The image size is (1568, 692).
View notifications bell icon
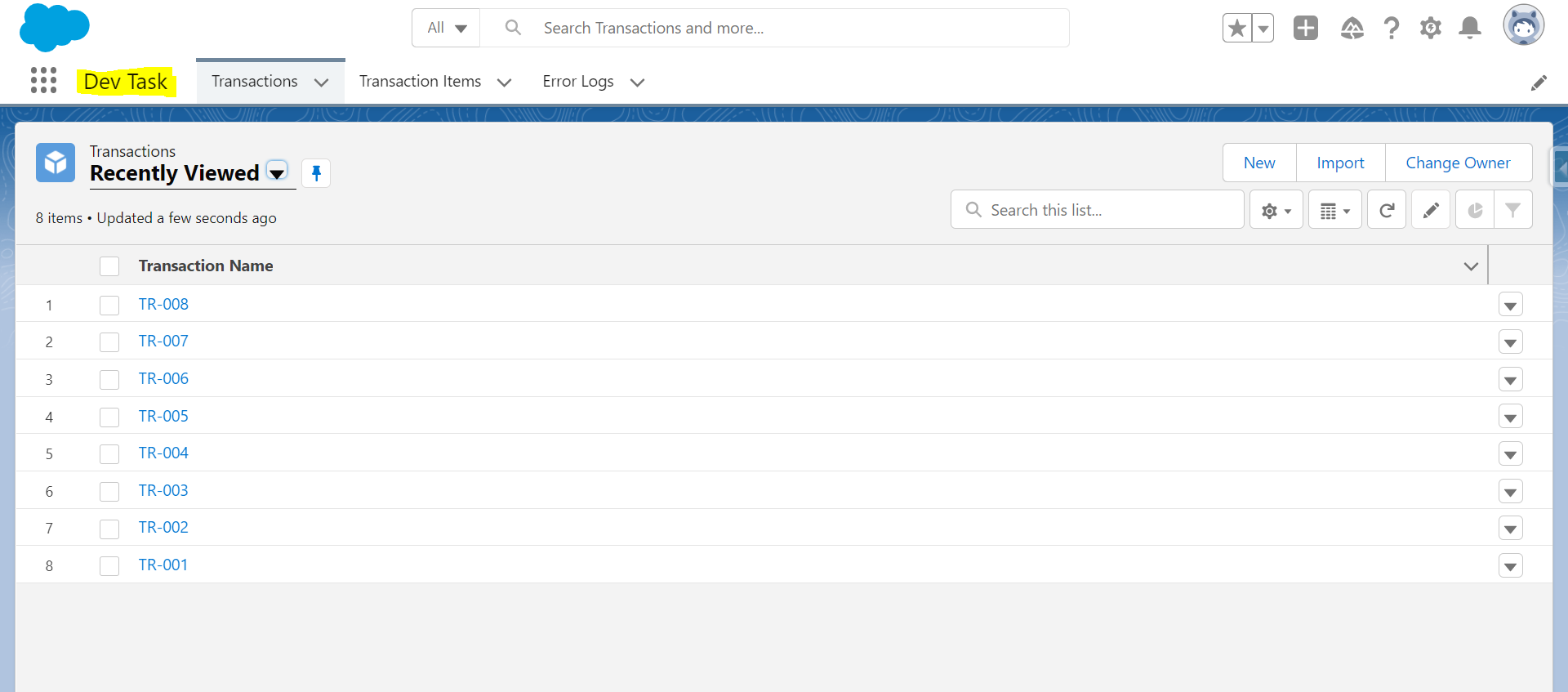click(x=1469, y=28)
